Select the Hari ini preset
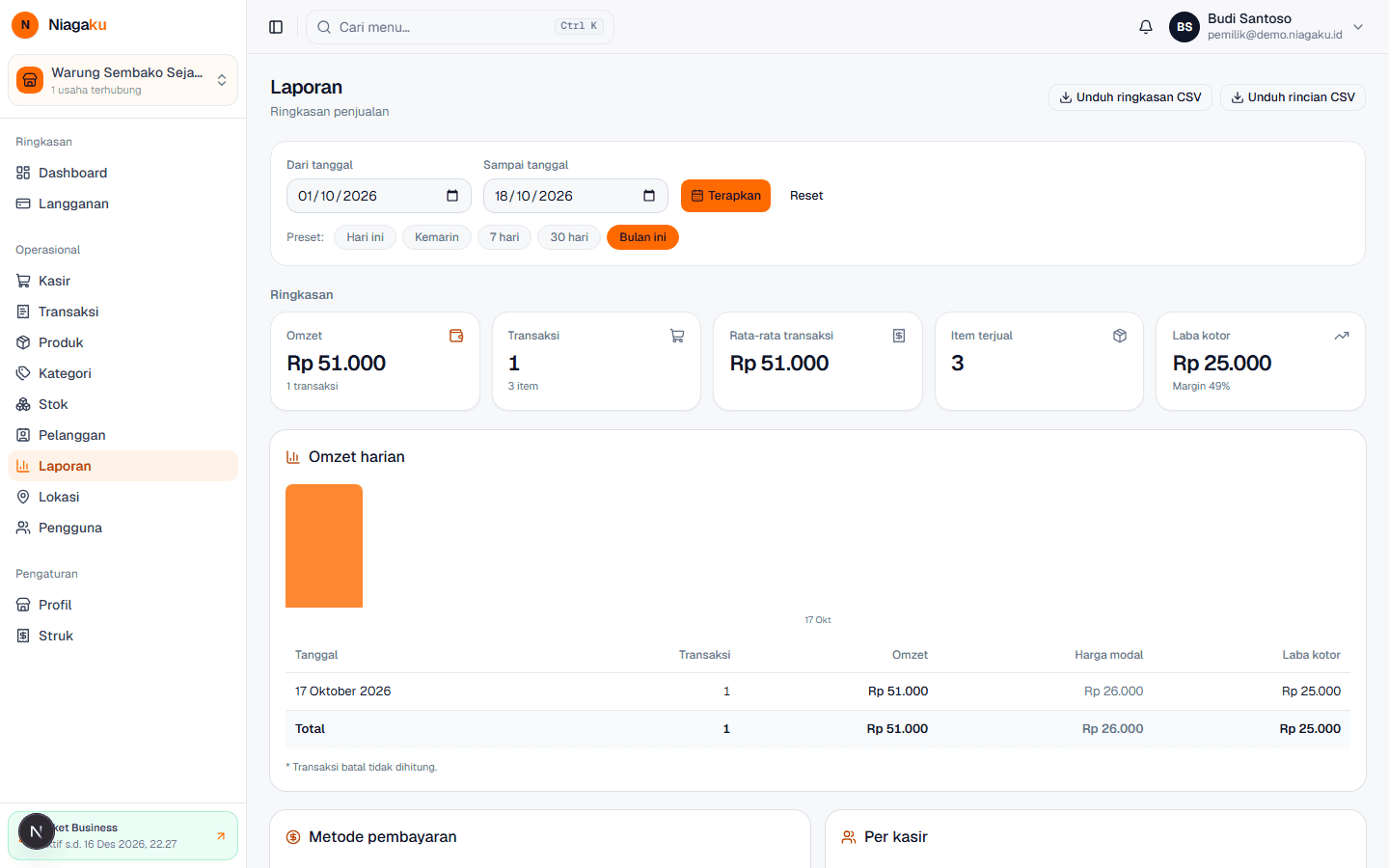The width and height of the screenshot is (1389, 868). point(366,237)
